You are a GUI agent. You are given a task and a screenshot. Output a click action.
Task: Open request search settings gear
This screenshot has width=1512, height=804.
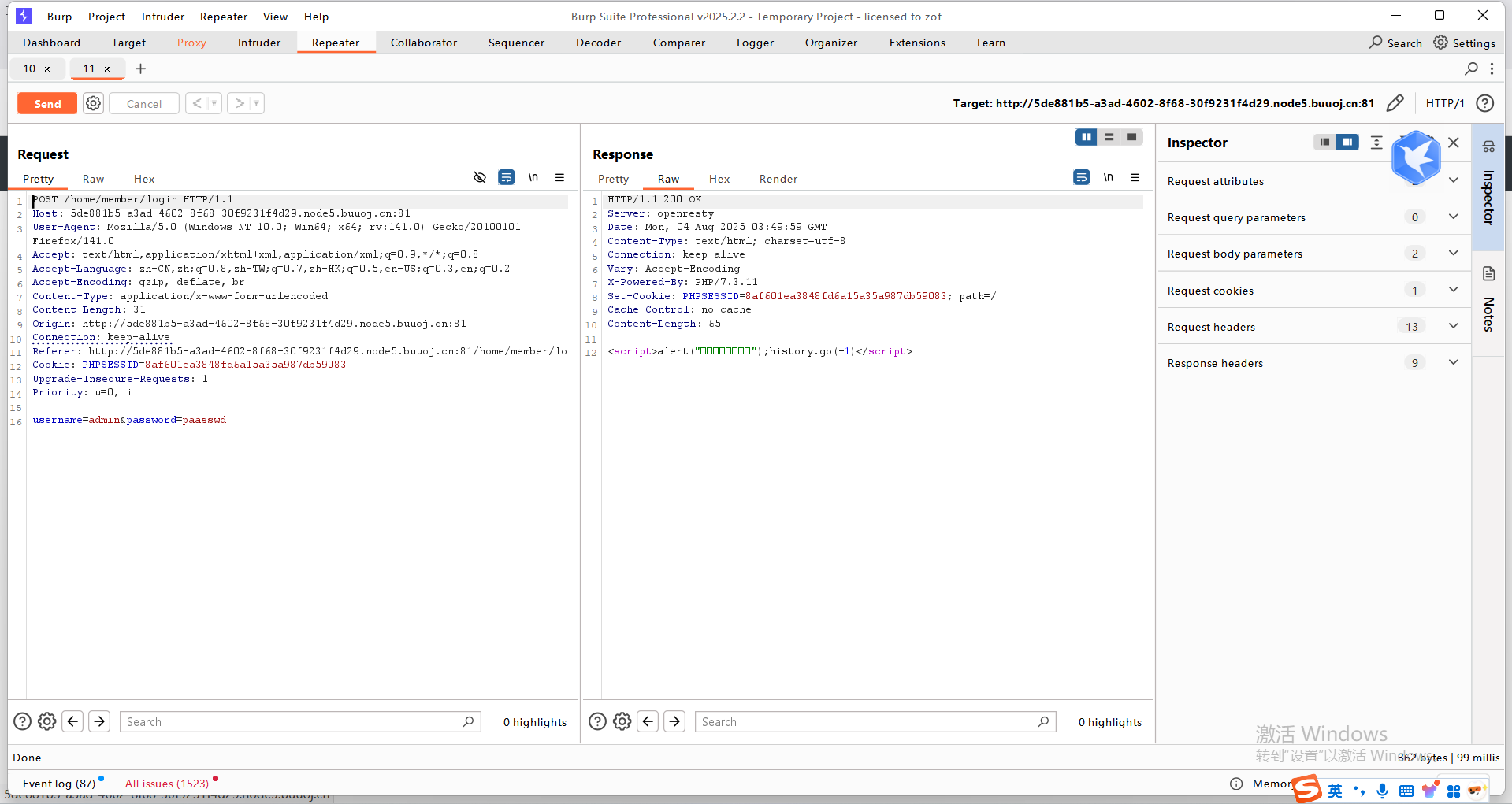(47, 721)
